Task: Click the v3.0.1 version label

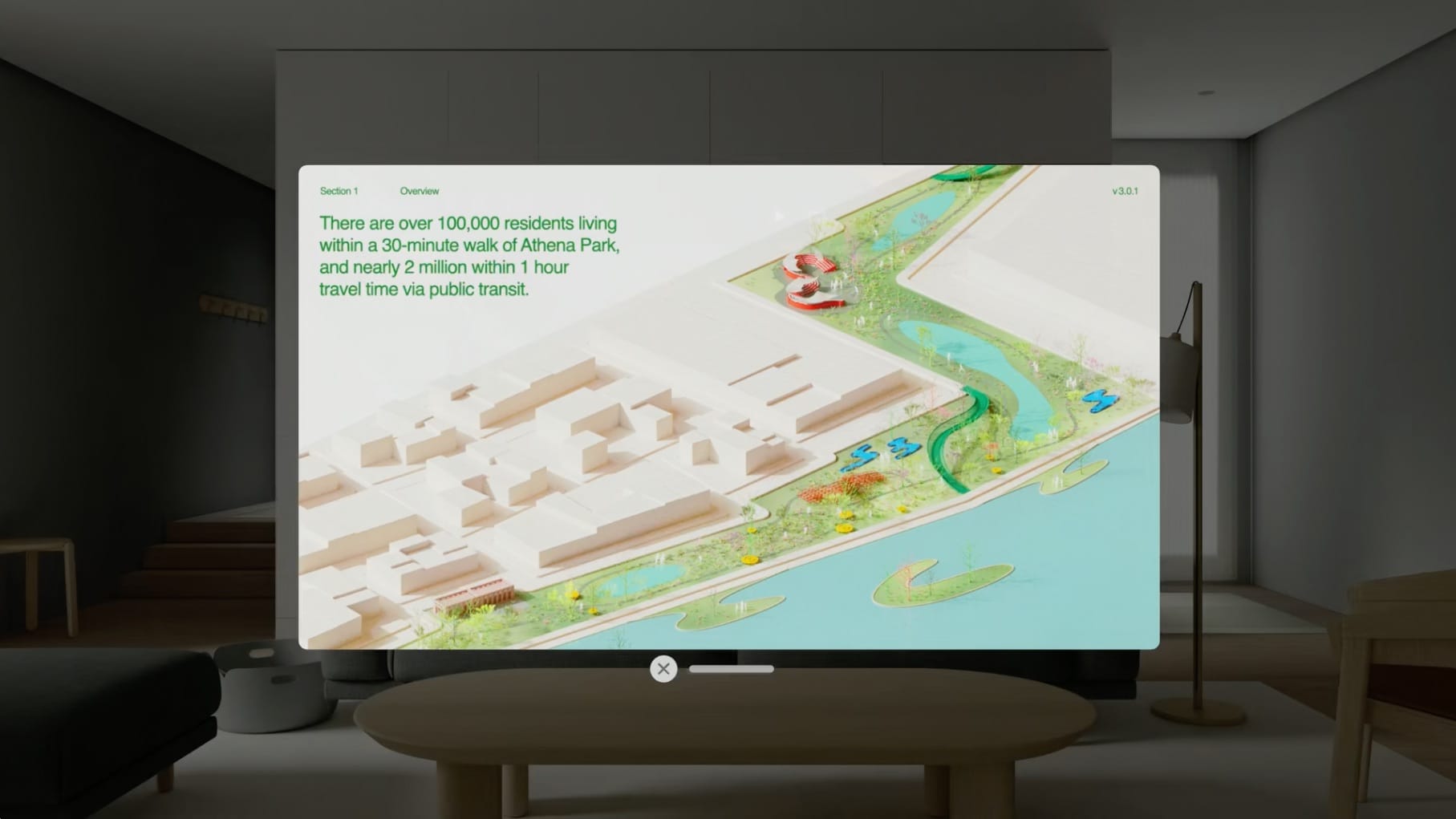Action: click(x=1126, y=191)
